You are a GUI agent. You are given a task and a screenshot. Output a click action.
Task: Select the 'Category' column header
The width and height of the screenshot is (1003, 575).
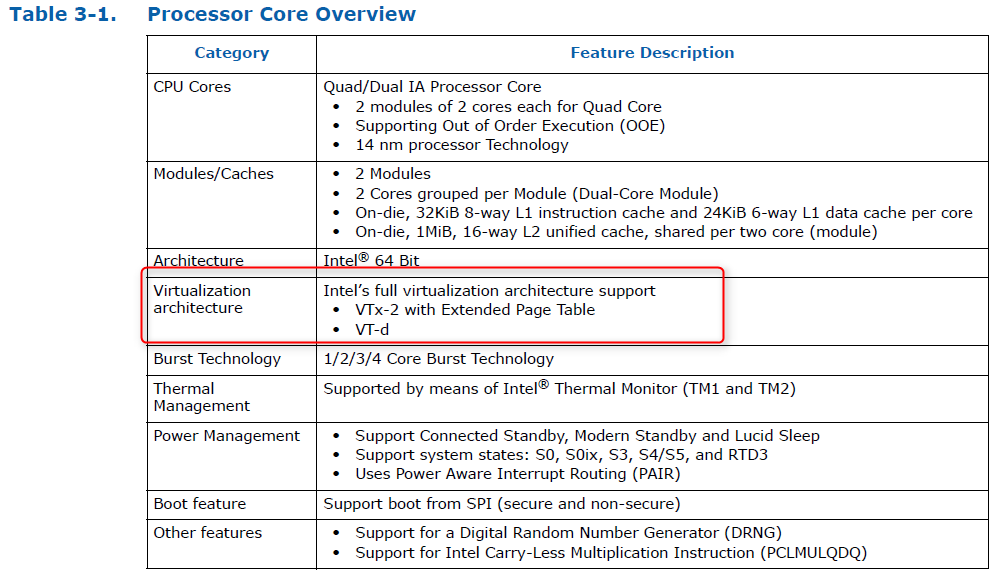tap(232, 53)
